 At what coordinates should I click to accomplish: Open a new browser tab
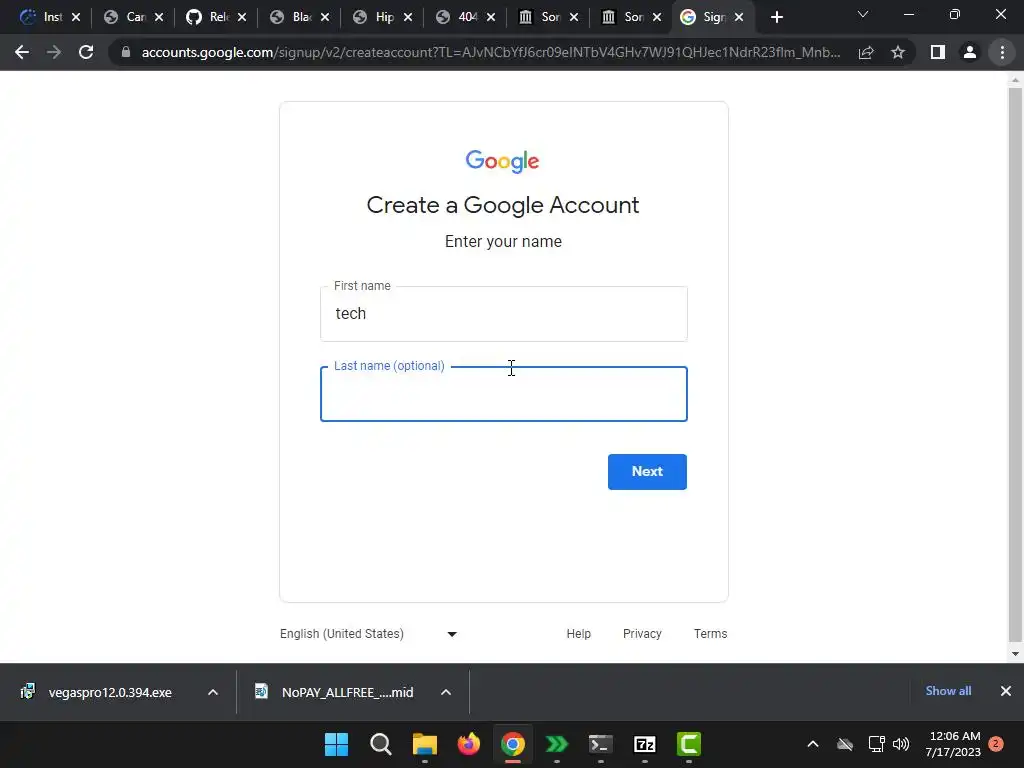pyautogui.click(x=776, y=18)
